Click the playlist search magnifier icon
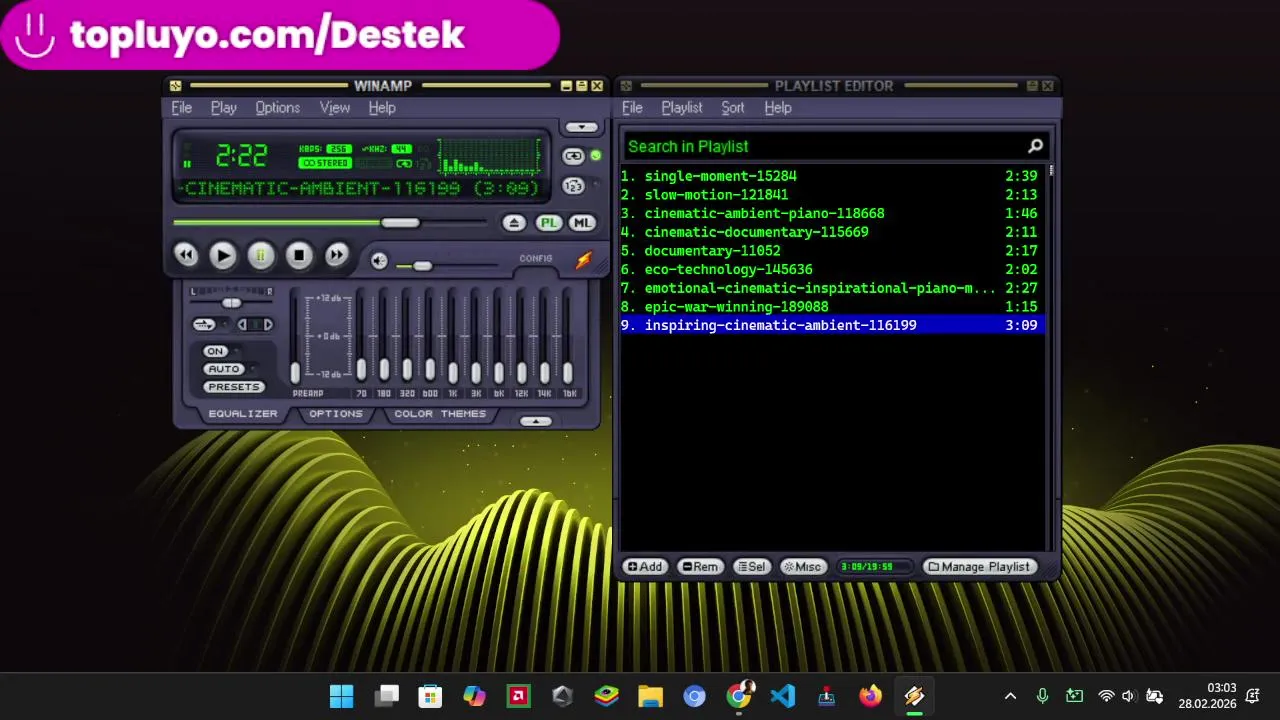 [1036, 146]
